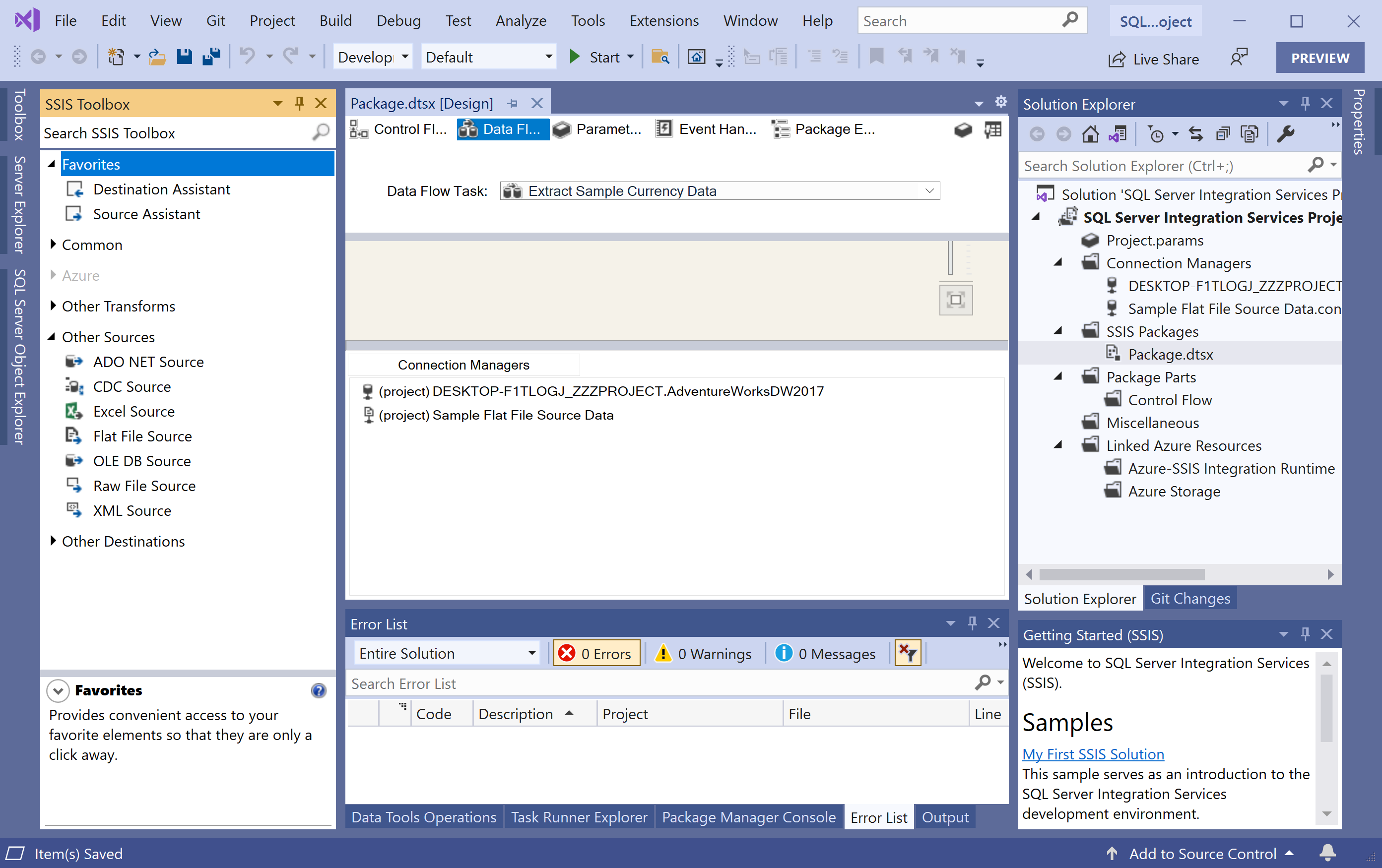Expand the Common toolbox group
The width and height of the screenshot is (1382, 868).
coord(54,245)
